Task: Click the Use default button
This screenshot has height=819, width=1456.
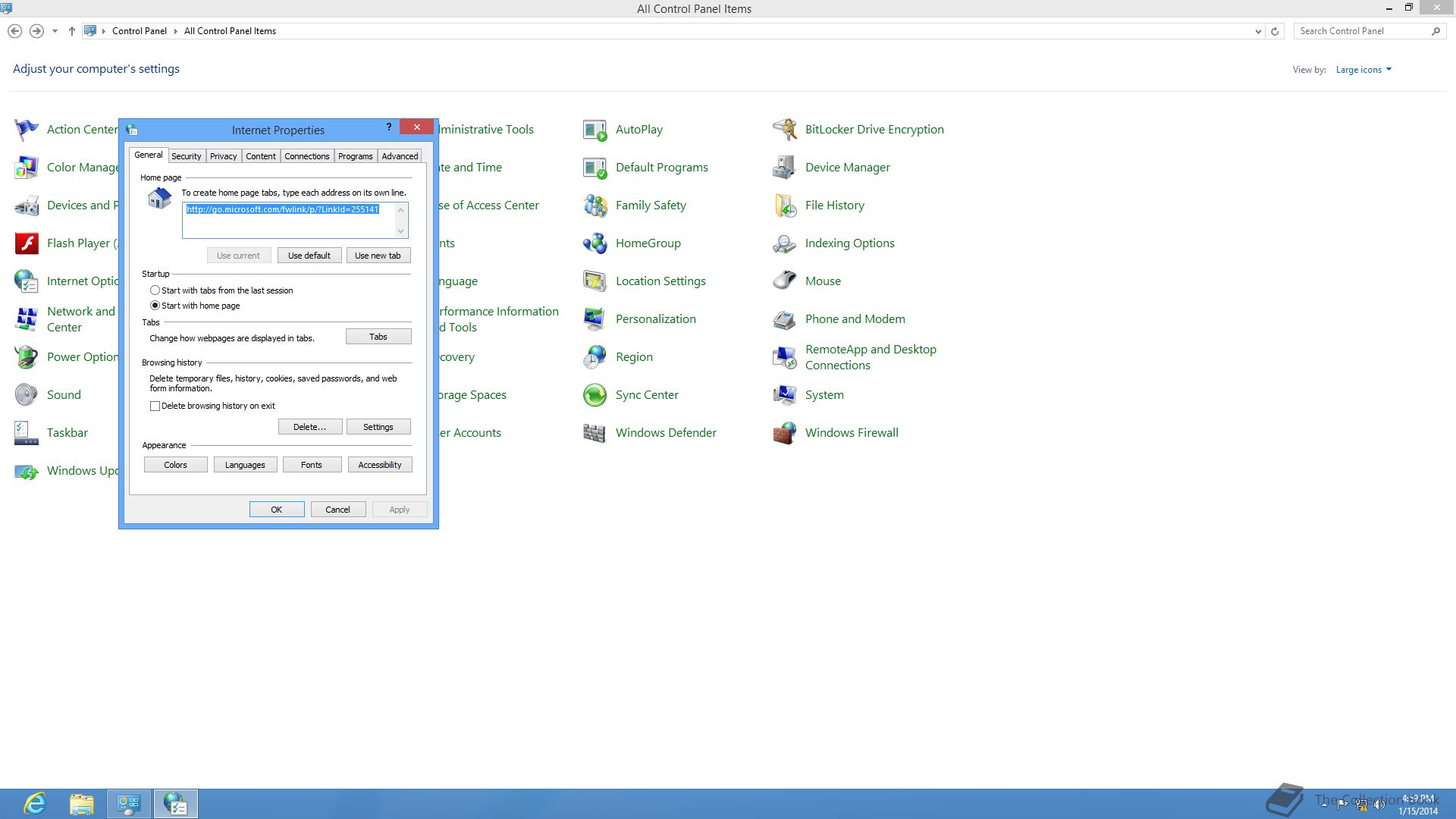Action: pos(309,256)
